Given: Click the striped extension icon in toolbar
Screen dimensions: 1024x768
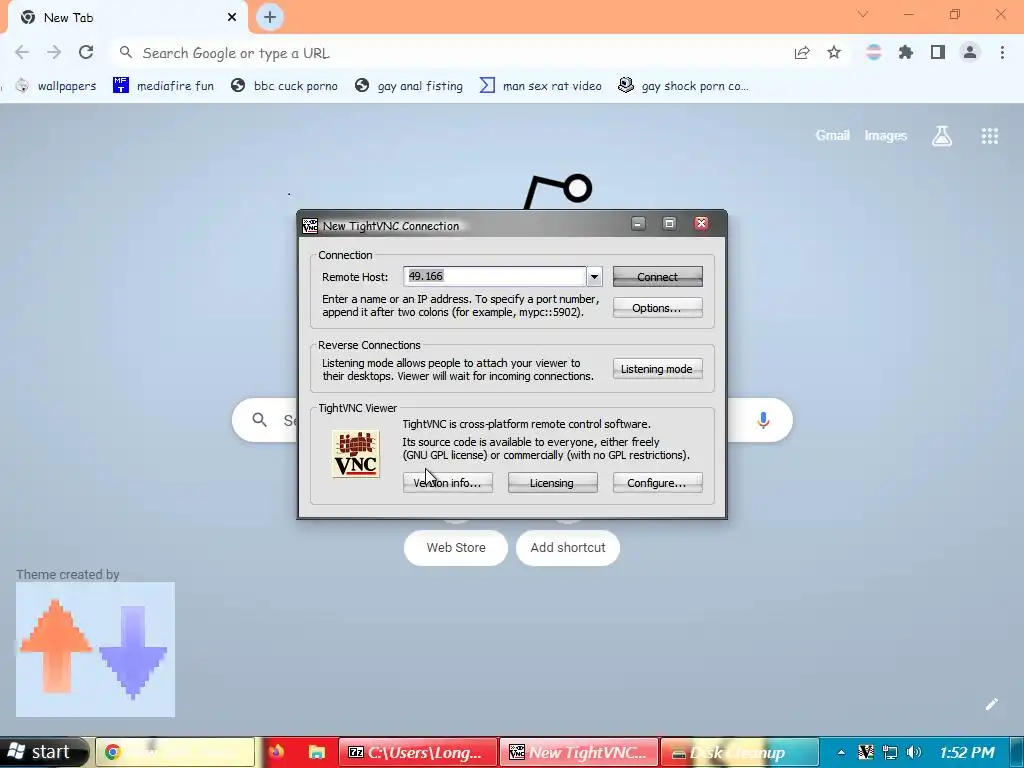Looking at the screenshot, I should (873, 52).
